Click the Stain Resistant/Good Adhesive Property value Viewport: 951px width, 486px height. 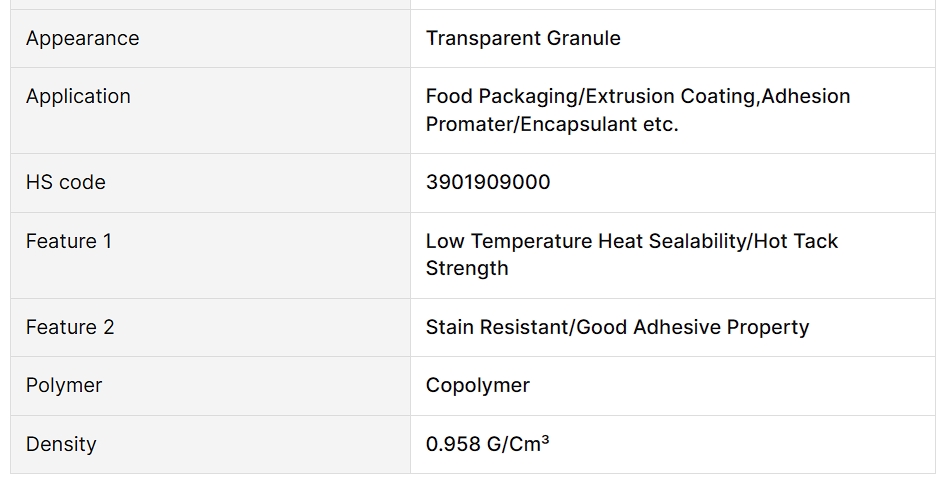pos(617,327)
